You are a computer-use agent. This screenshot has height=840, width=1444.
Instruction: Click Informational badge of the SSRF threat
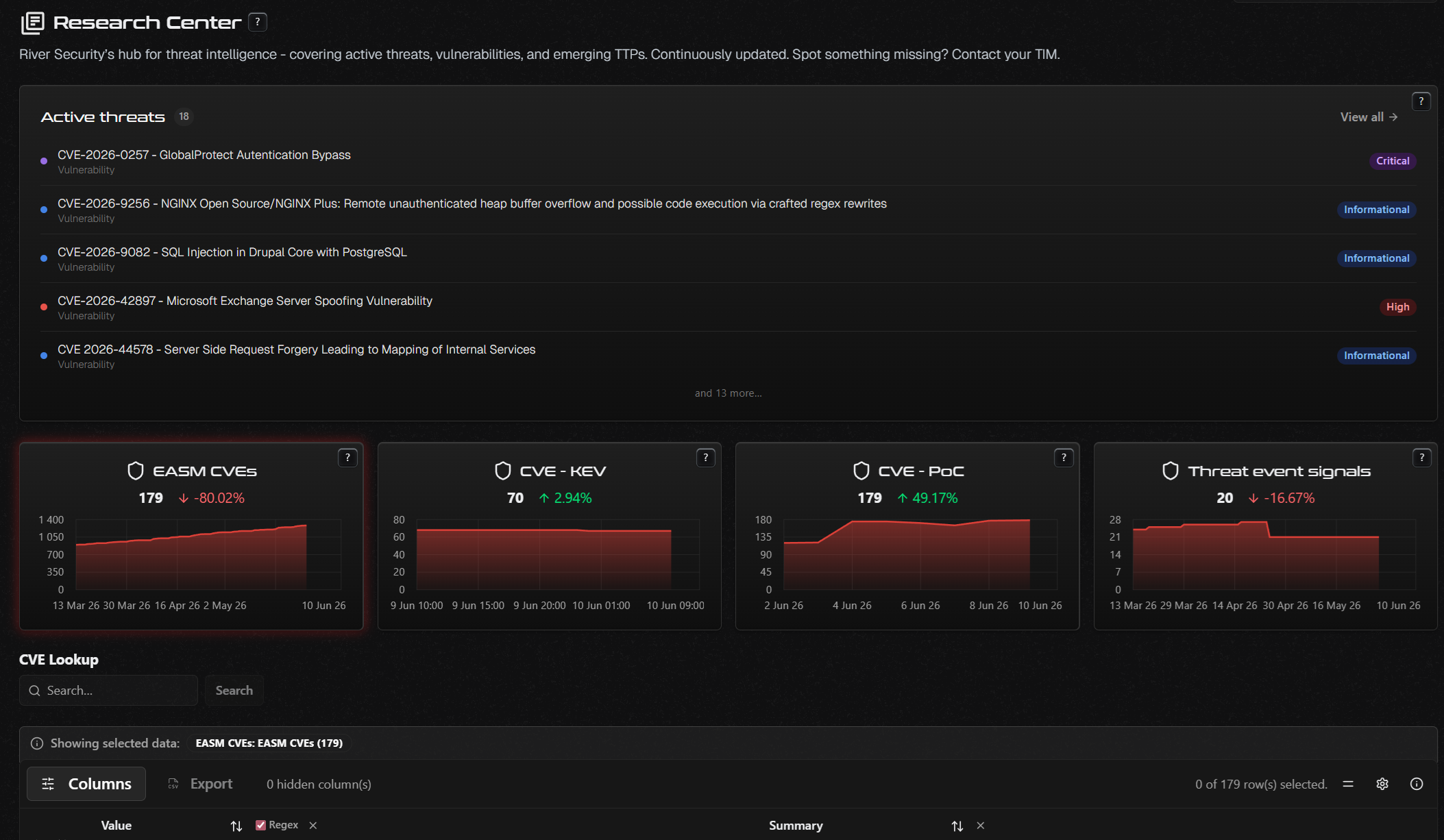coord(1376,356)
